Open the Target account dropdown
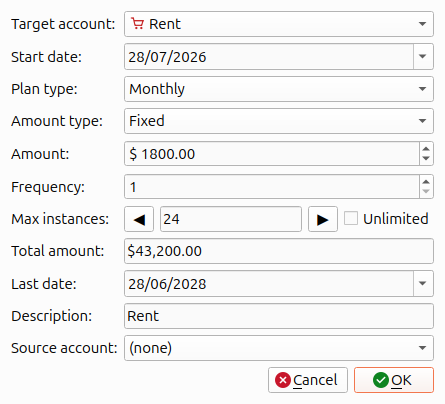This screenshot has height=404, width=445. click(279, 24)
